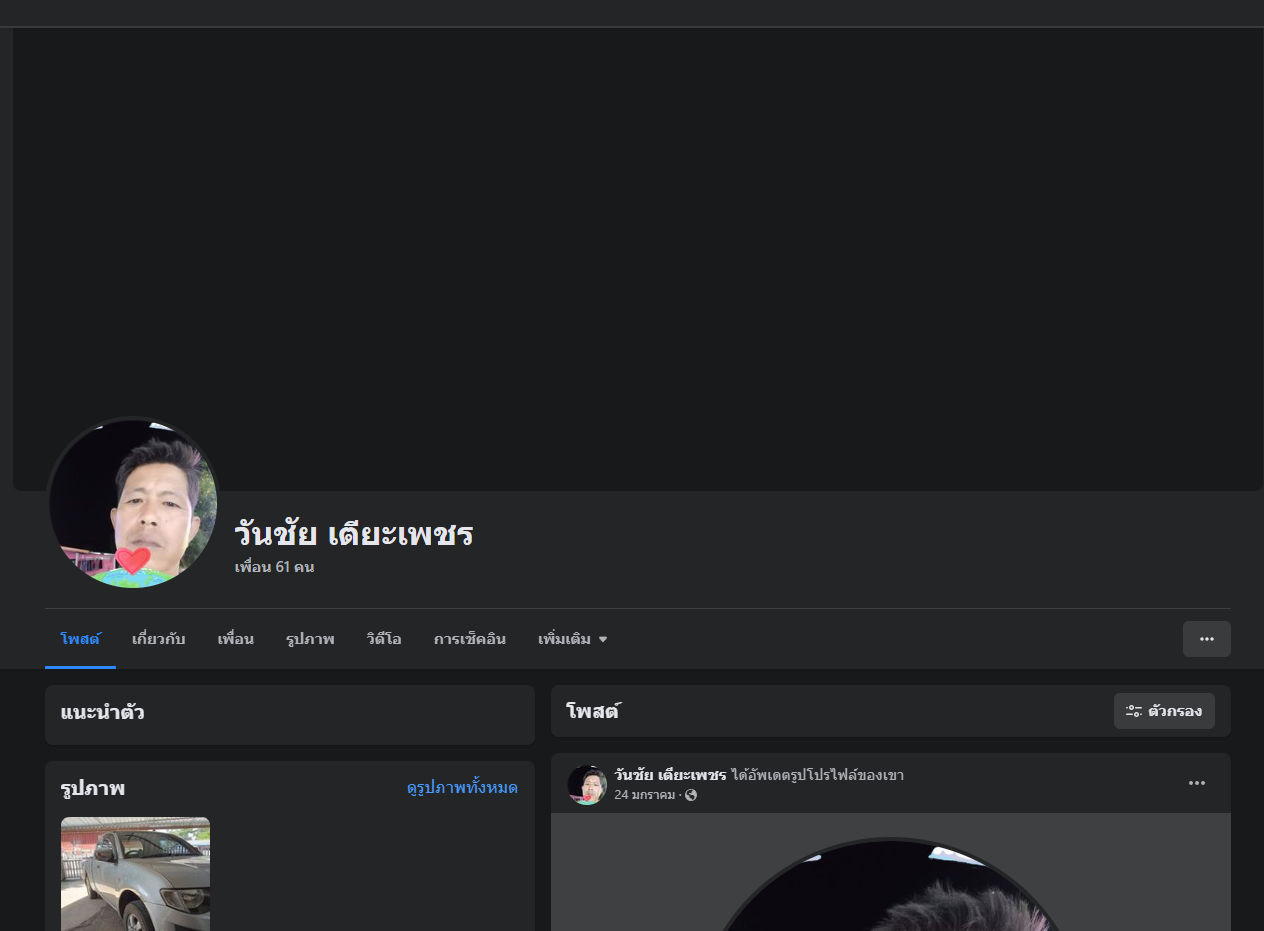Viewport: 1264px width, 931px height.
Task: Go to the รูปภาพ tab
Action: [x=310, y=639]
